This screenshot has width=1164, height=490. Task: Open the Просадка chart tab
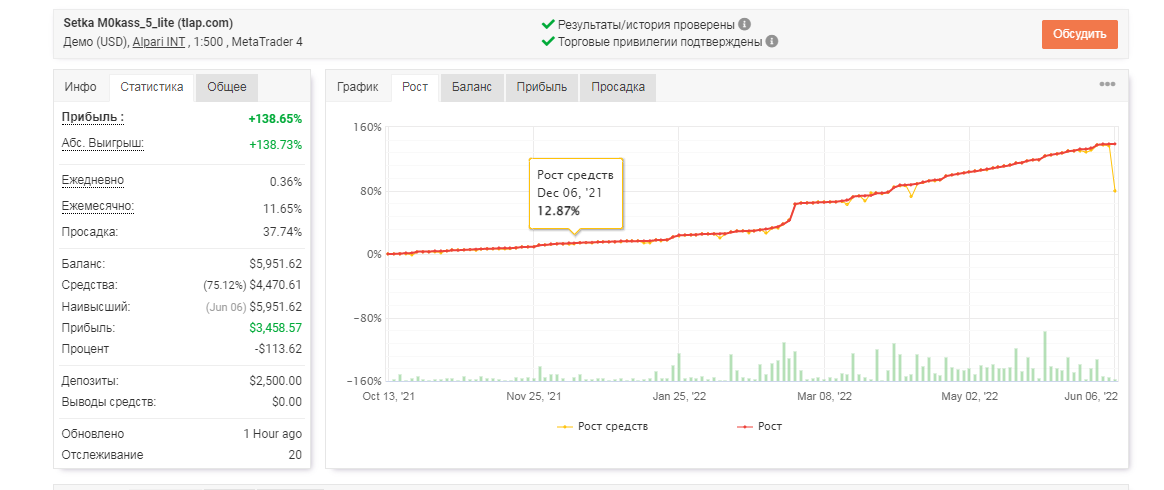click(x=618, y=87)
